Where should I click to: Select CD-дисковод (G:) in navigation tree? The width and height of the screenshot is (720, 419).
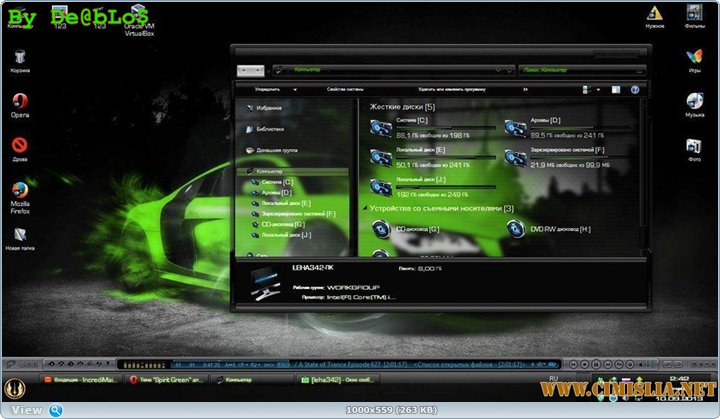278,224
